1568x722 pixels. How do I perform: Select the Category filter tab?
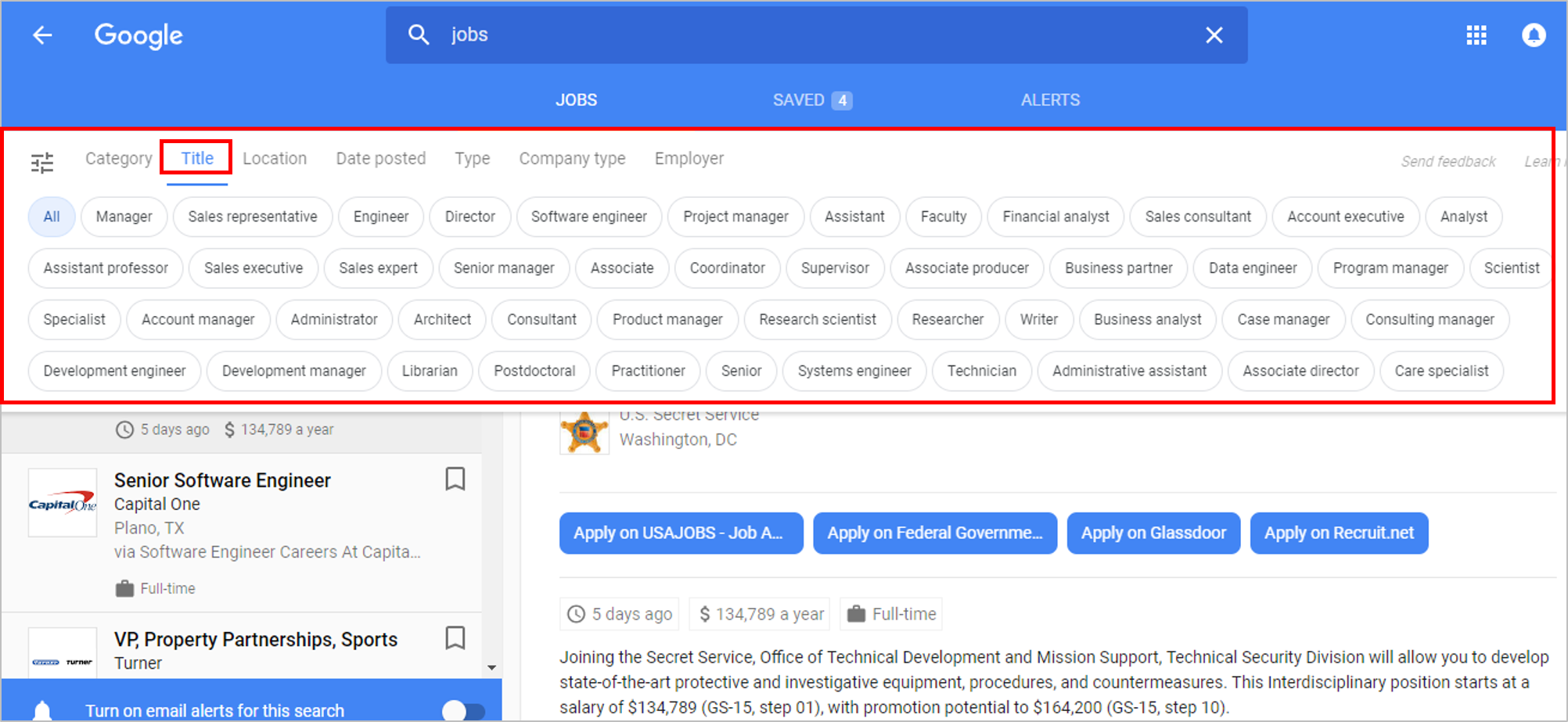(x=119, y=159)
